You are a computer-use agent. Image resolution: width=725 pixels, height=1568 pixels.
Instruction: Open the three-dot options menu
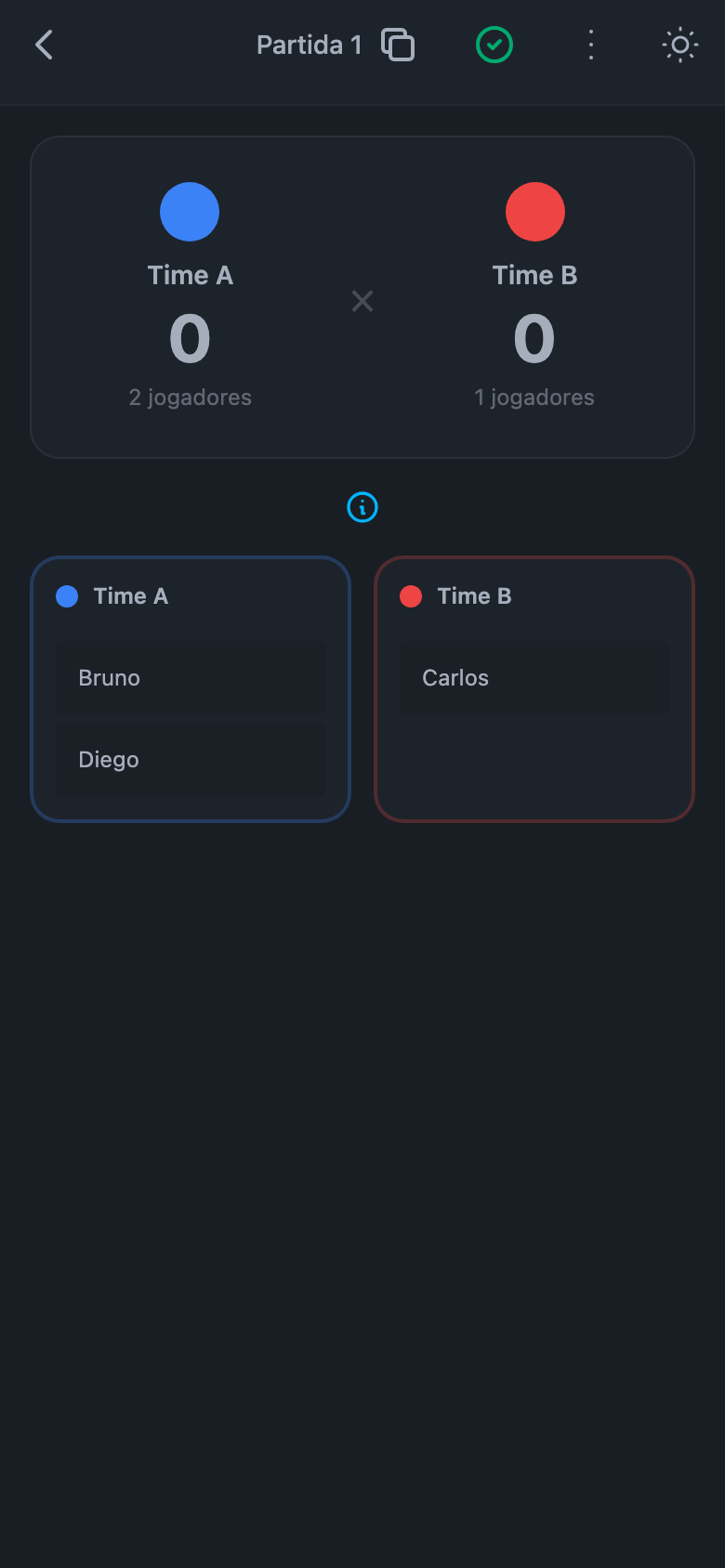coord(591,45)
